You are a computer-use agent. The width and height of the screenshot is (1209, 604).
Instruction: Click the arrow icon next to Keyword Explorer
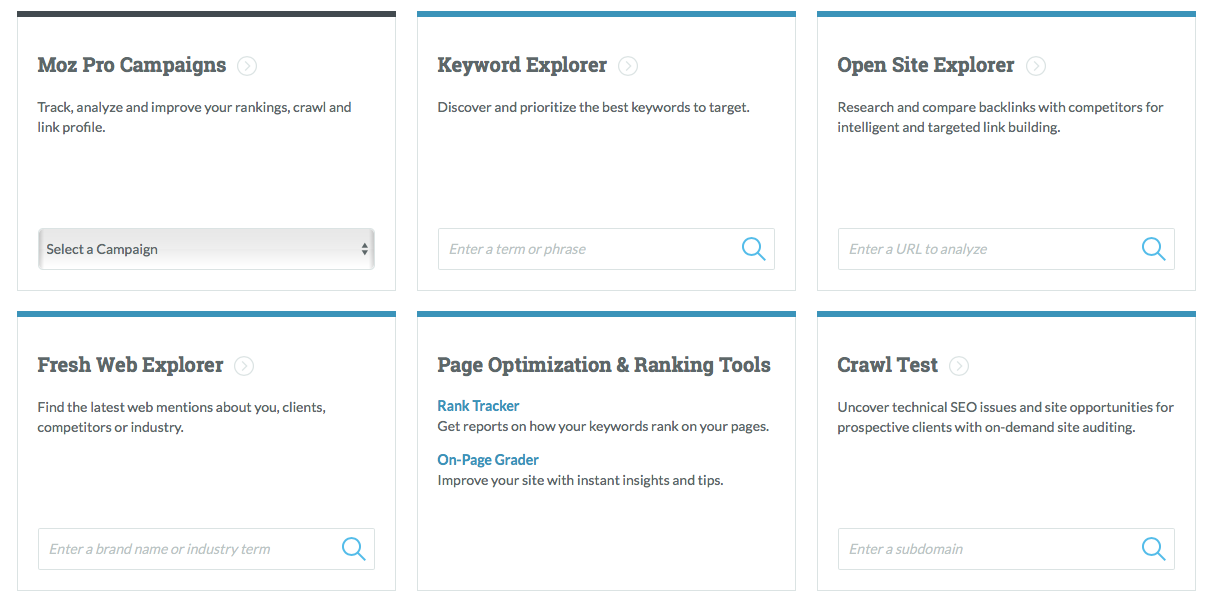click(x=628, y=66)
